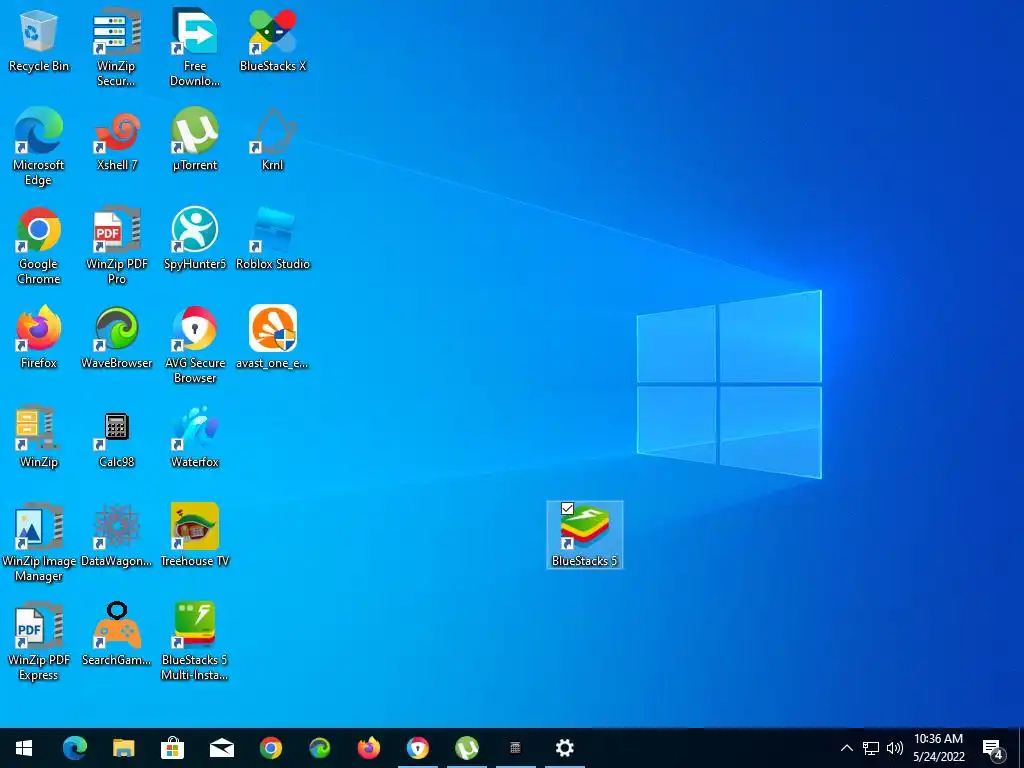Select the BlueStacks X desktop icon

pos(273,39)
